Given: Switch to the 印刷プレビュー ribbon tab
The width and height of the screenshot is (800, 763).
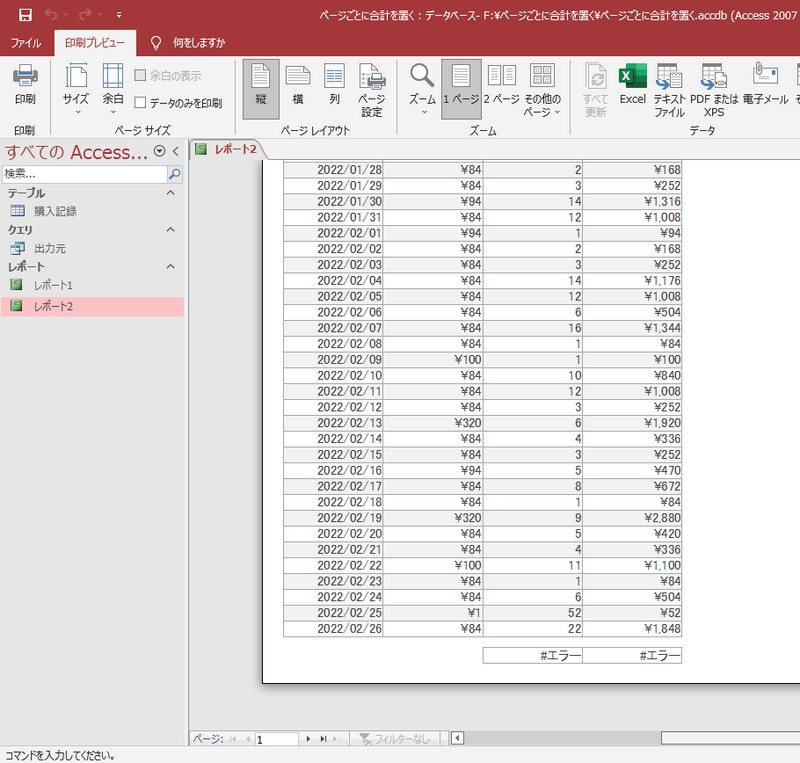Looking at the screenshot, I should coord(95,43).
